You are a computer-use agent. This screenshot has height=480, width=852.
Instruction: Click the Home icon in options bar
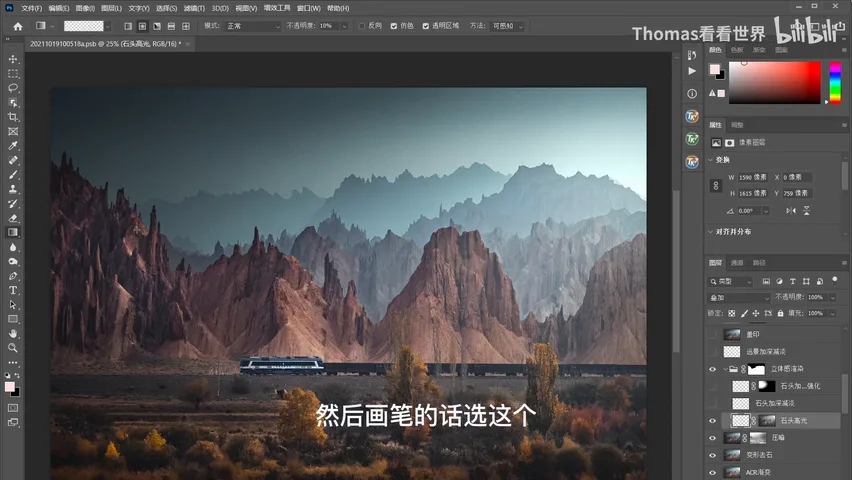pos(18,26)
